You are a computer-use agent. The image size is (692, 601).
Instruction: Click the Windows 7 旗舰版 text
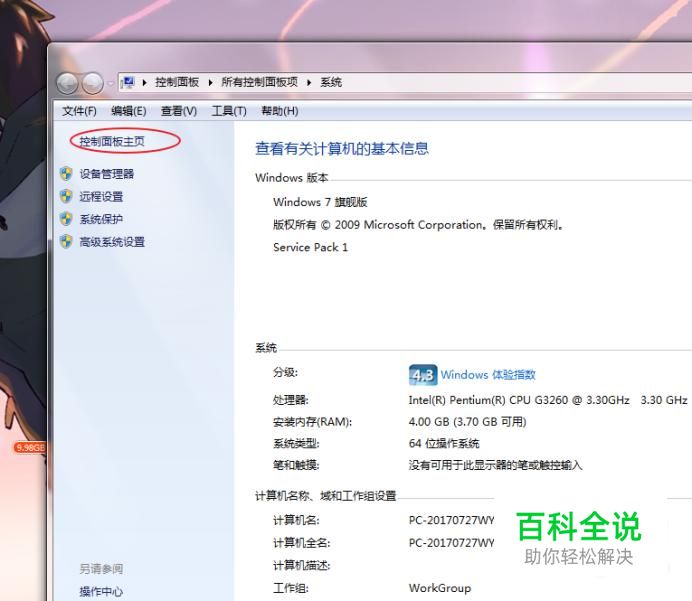pos(320,202)
